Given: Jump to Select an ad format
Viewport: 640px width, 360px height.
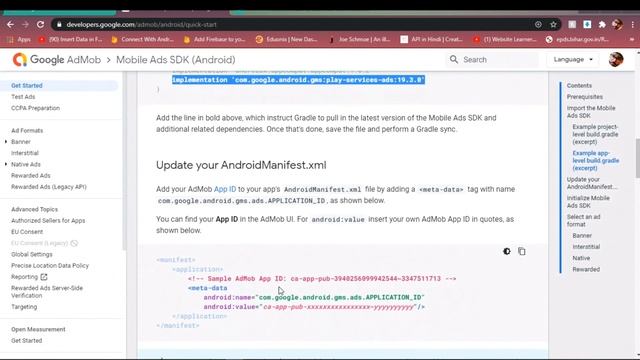Looking at the screenshot, I should (583, 220).
